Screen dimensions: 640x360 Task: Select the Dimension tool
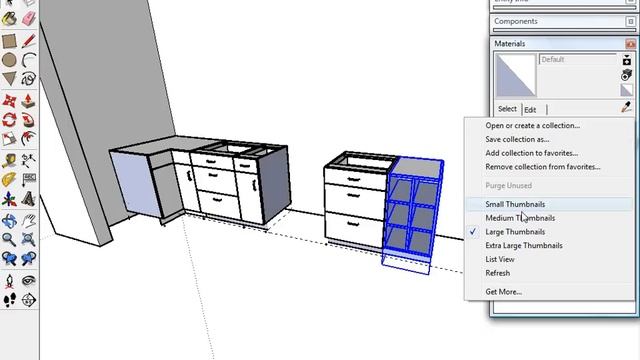click(28, 161)
